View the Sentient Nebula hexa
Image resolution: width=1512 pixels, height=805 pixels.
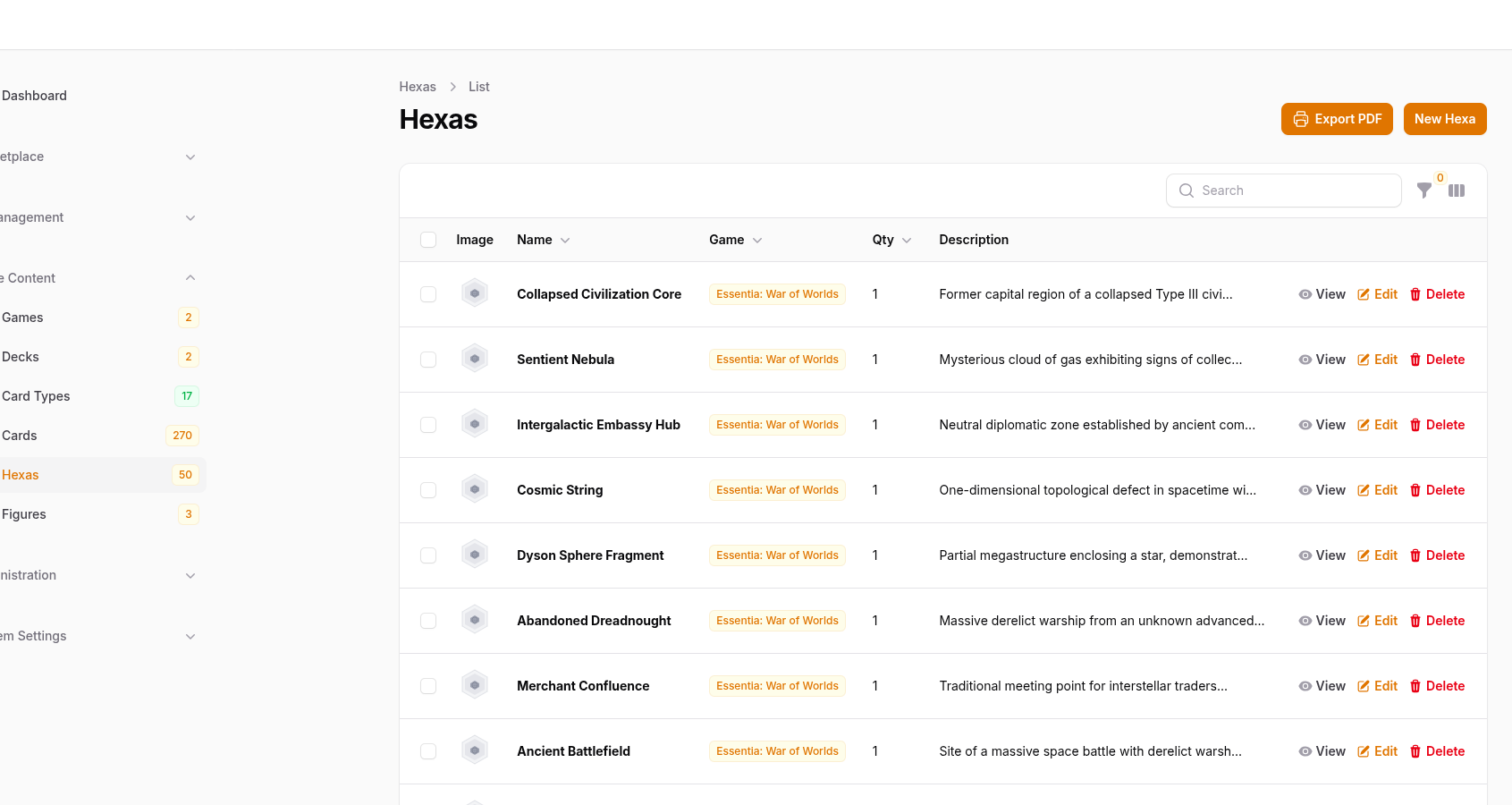point(1322,360)
